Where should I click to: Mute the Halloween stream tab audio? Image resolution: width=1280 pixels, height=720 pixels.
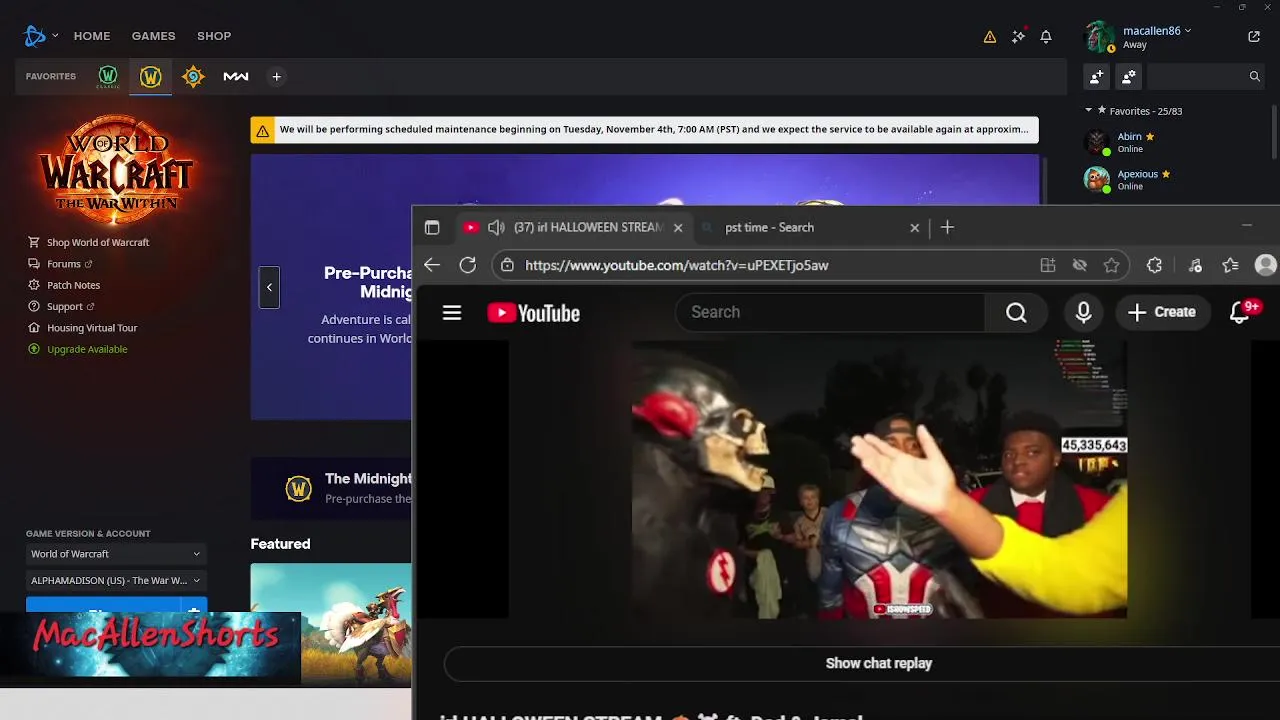click(496, 228)
